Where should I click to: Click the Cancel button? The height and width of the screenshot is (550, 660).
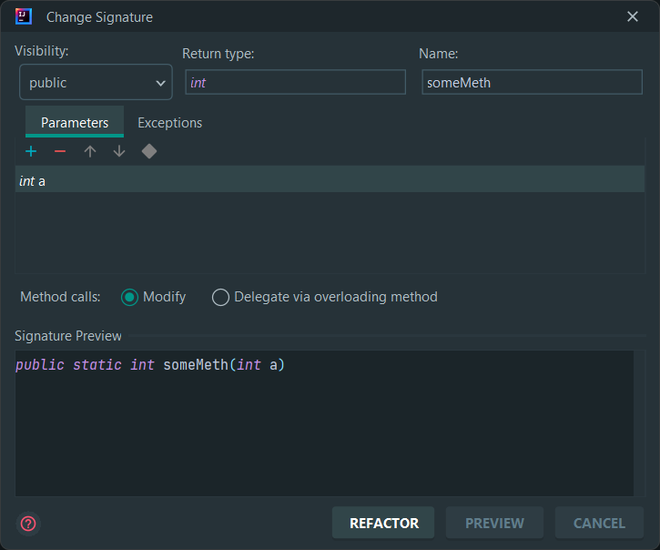[599, 523]
